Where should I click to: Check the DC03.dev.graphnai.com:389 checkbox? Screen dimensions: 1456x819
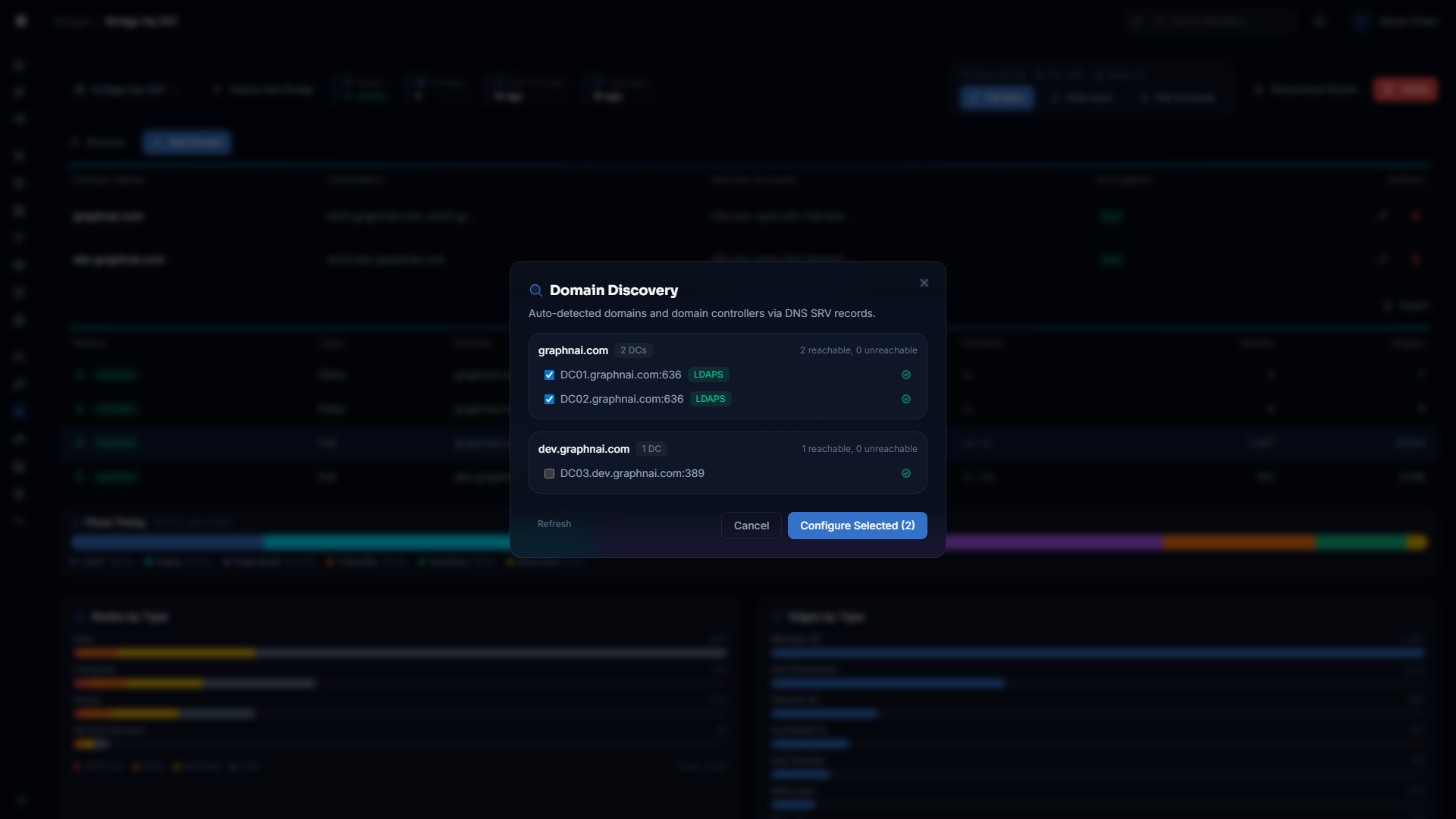549,473
